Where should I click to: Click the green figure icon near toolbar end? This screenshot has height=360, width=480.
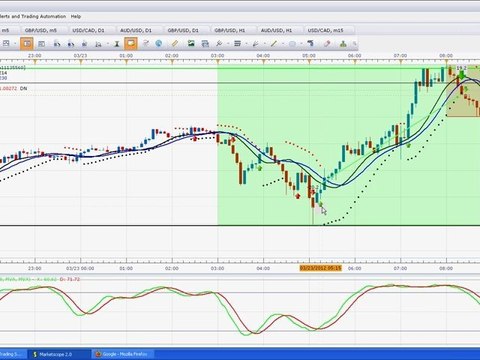point(343,44)
